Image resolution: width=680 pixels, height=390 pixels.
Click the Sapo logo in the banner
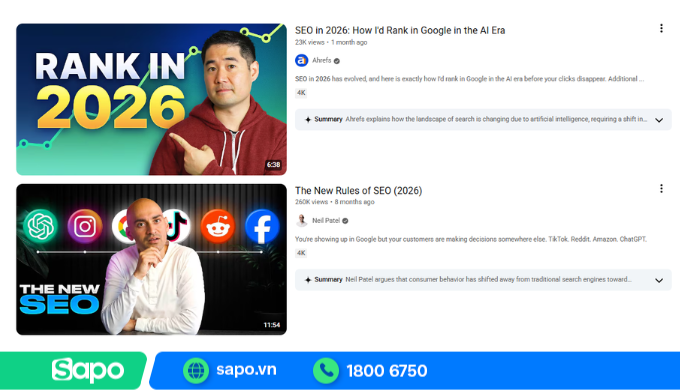pos(88,370)
